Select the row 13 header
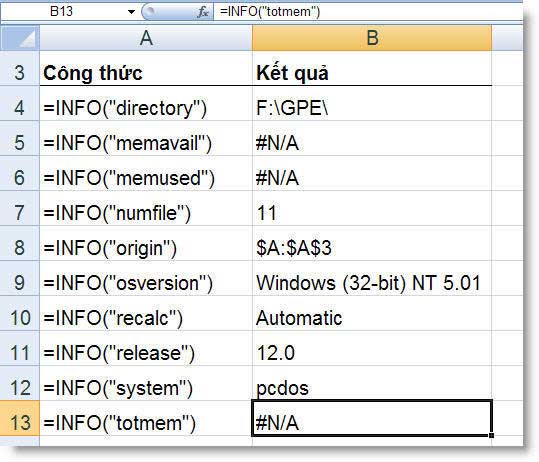 20,422
